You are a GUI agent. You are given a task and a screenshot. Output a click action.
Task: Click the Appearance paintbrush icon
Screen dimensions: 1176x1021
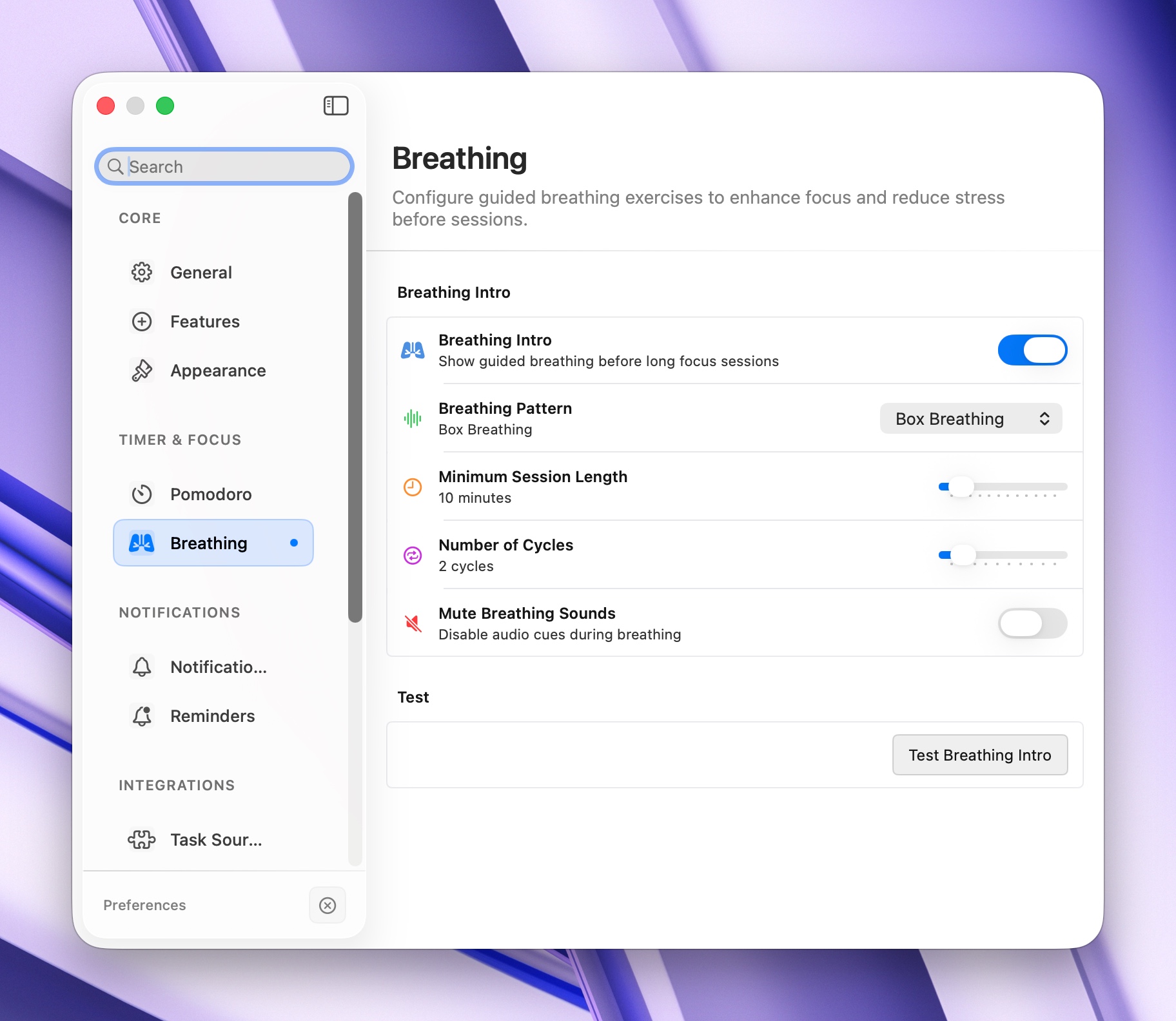pyautogui.click(x=142, y=371)
